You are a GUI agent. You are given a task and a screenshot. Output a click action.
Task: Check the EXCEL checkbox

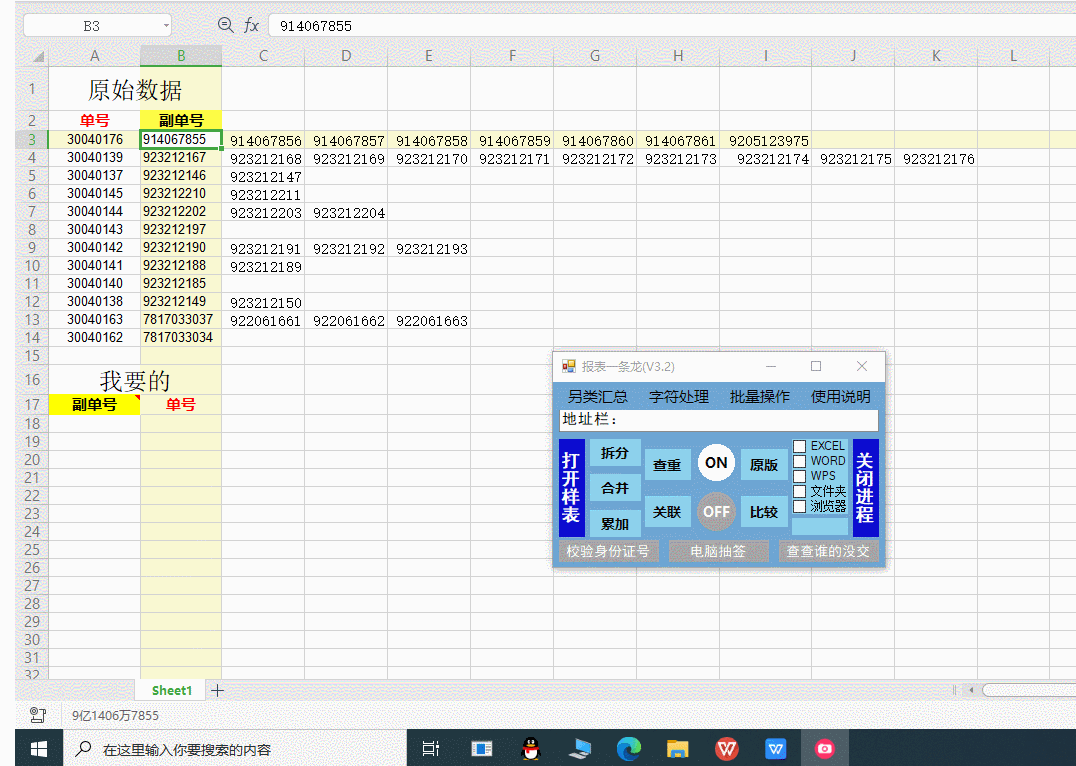(x=799, y=446)
